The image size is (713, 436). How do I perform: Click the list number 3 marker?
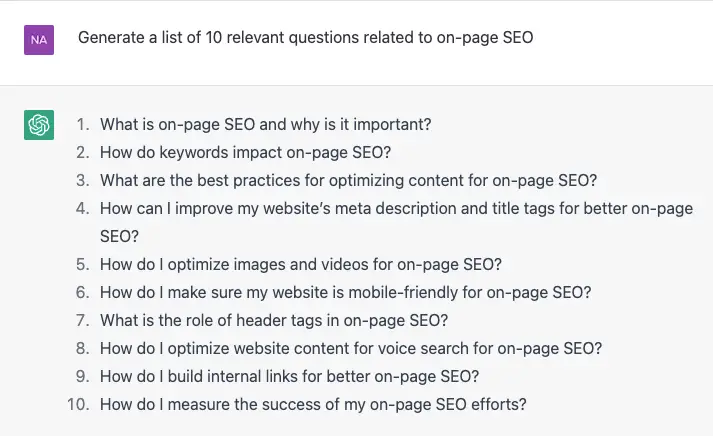(83, 180)
